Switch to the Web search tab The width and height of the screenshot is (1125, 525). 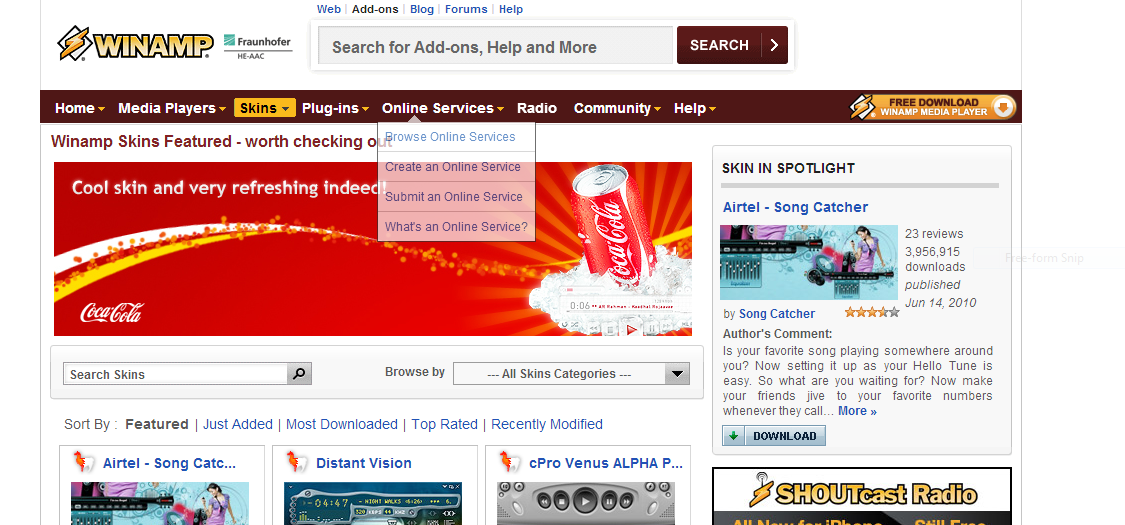(329, 9)
